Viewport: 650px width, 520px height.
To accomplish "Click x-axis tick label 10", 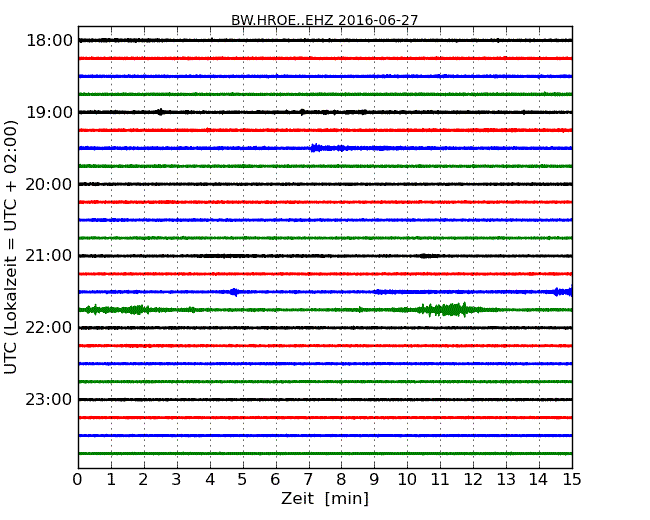I will click(x=407, y=480).
